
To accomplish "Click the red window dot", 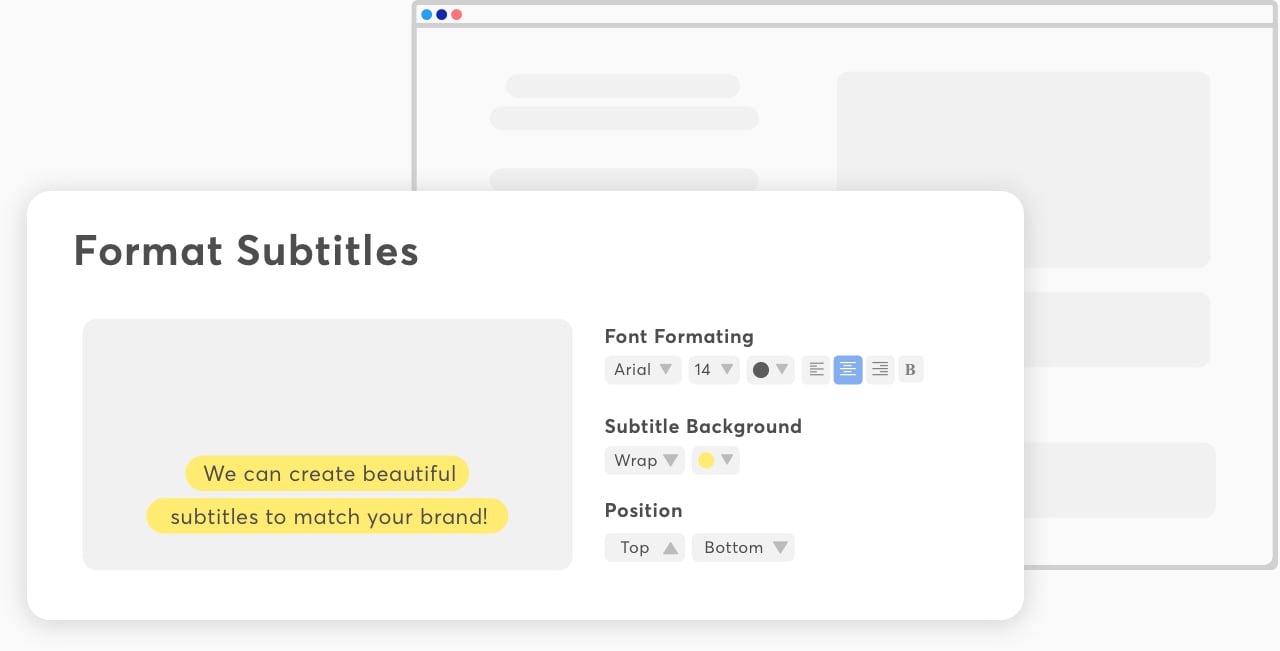I will tap(457, 15).
